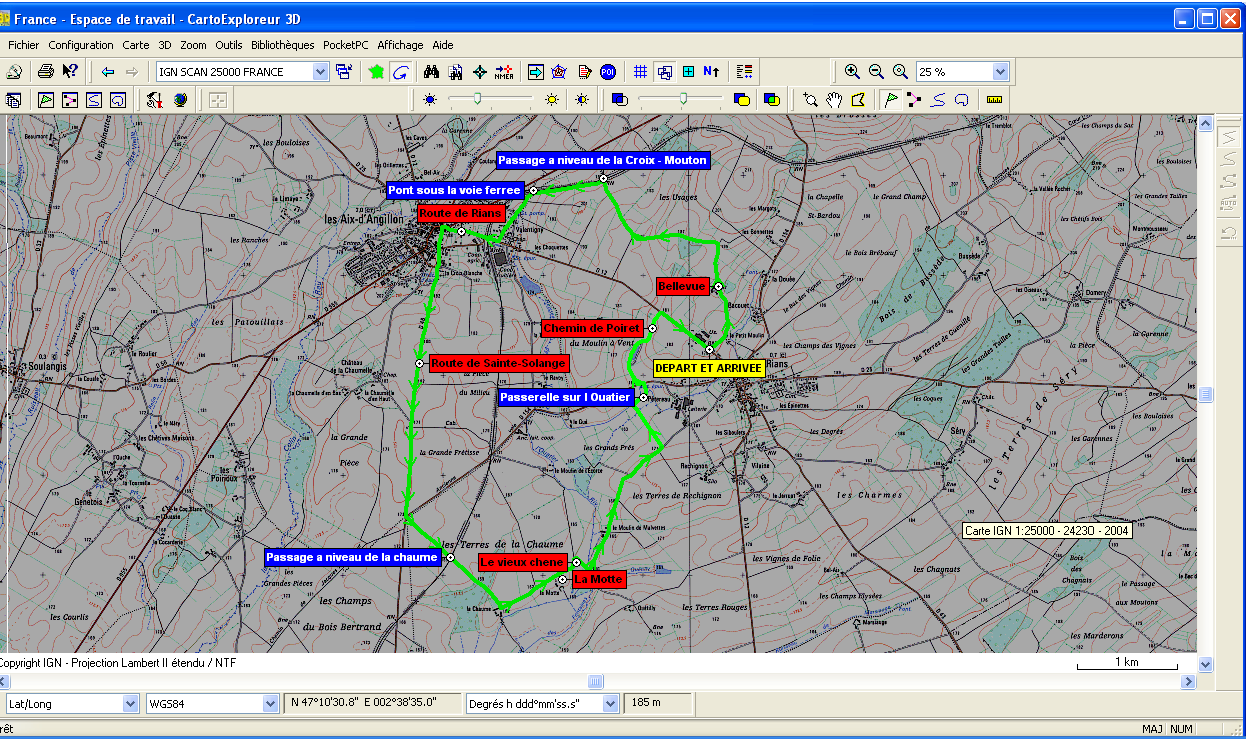Open the IGN SCAN 25000 FRANCE dropdown
Screen dimensions: 1247x739
pos(320,71)
